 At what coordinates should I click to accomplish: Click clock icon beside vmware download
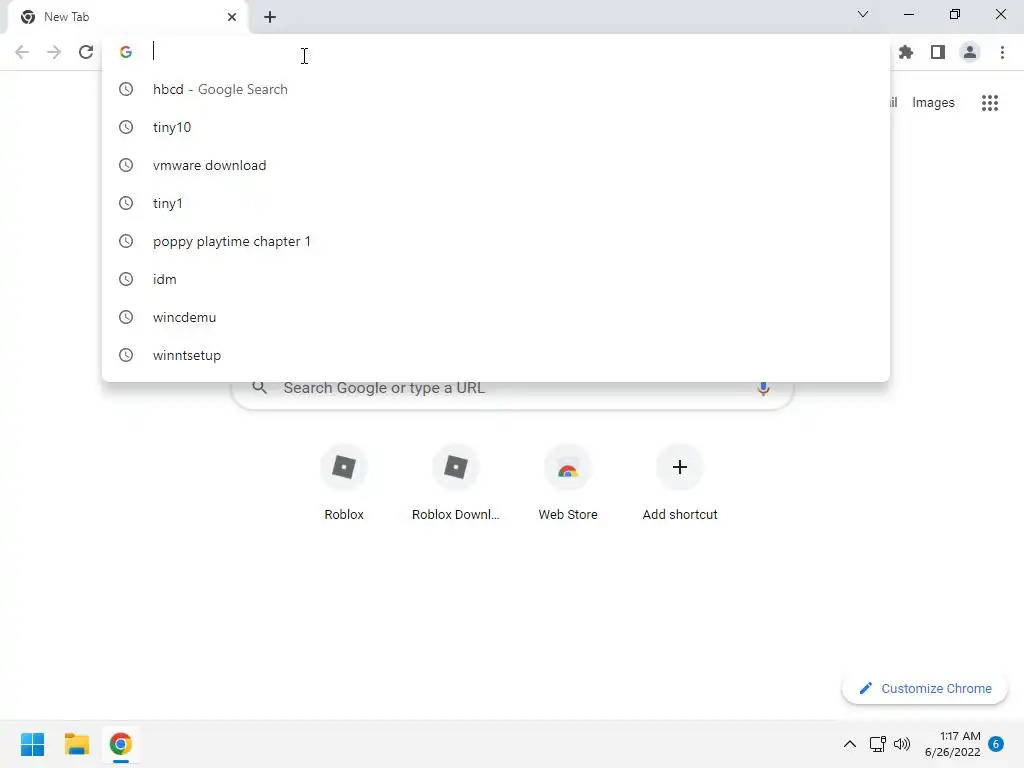pyautogui.click(x=126, y=165)
